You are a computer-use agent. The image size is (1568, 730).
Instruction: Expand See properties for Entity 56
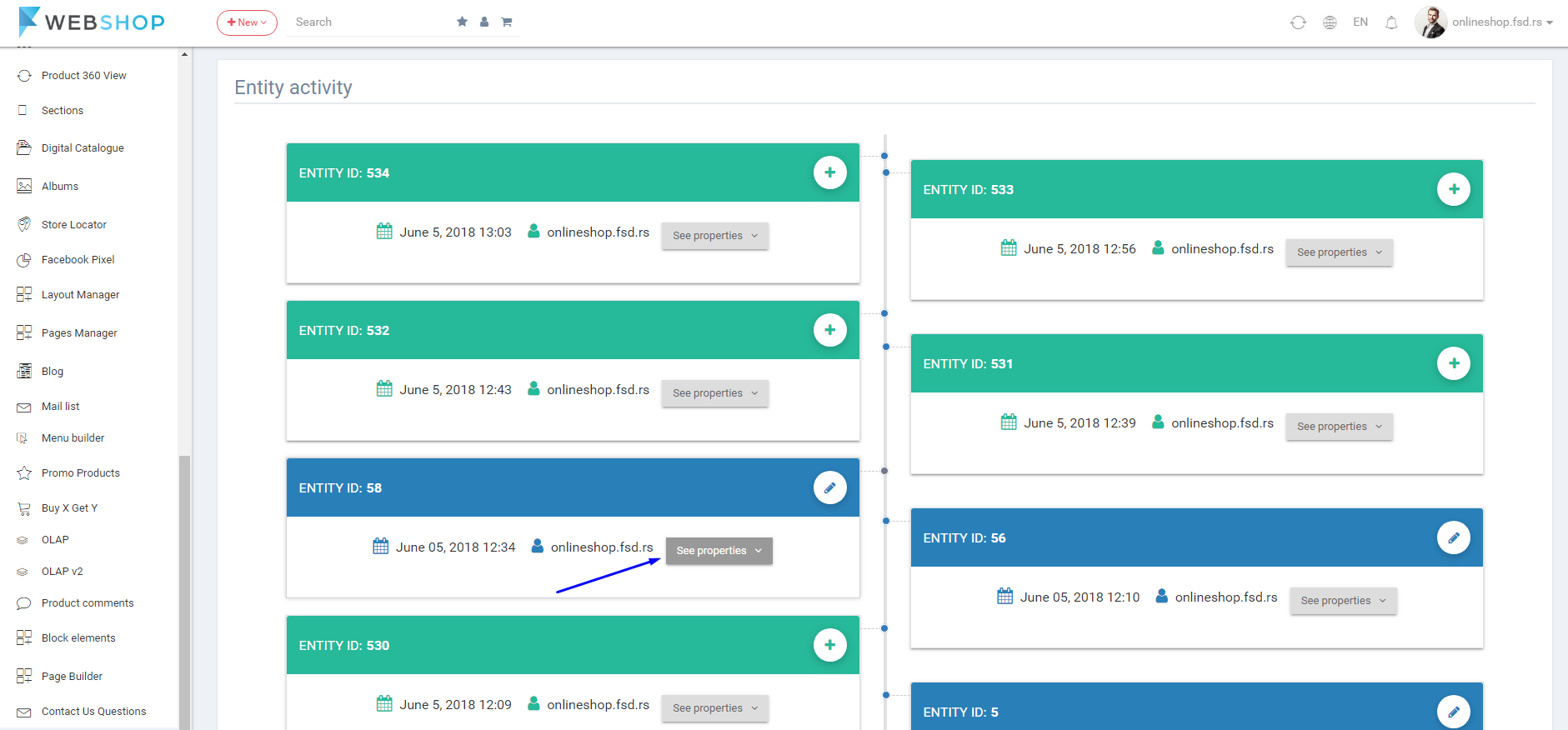pyautogui.click(x=1343, y=601)
